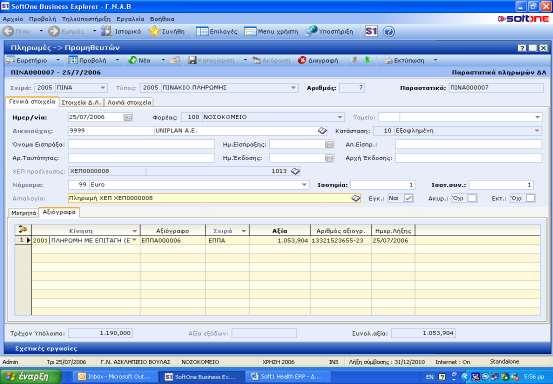Screen dimensions: 553x384
Task: Click the Όνομα Εισπράξα input field
Action: [x=141, y=144]
